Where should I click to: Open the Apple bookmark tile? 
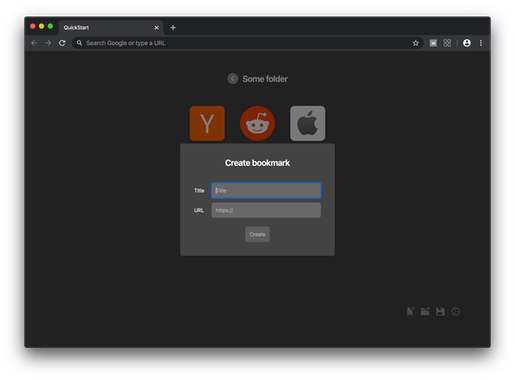tap(307, 123)
